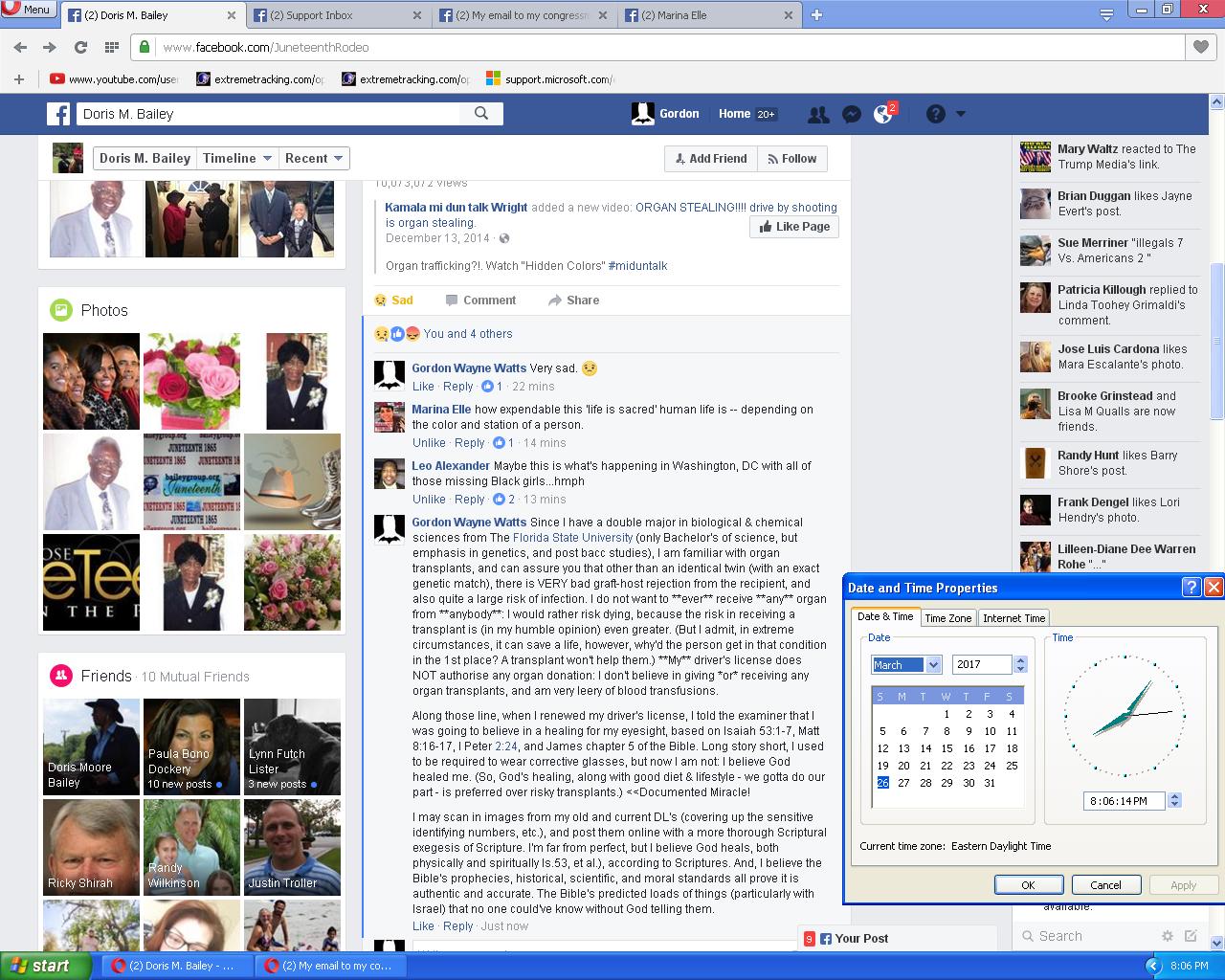Switch to the Time Zone tab
The height and width of the screenshot is (980, 1225).
pyautogui.click(x=947, y=618)
